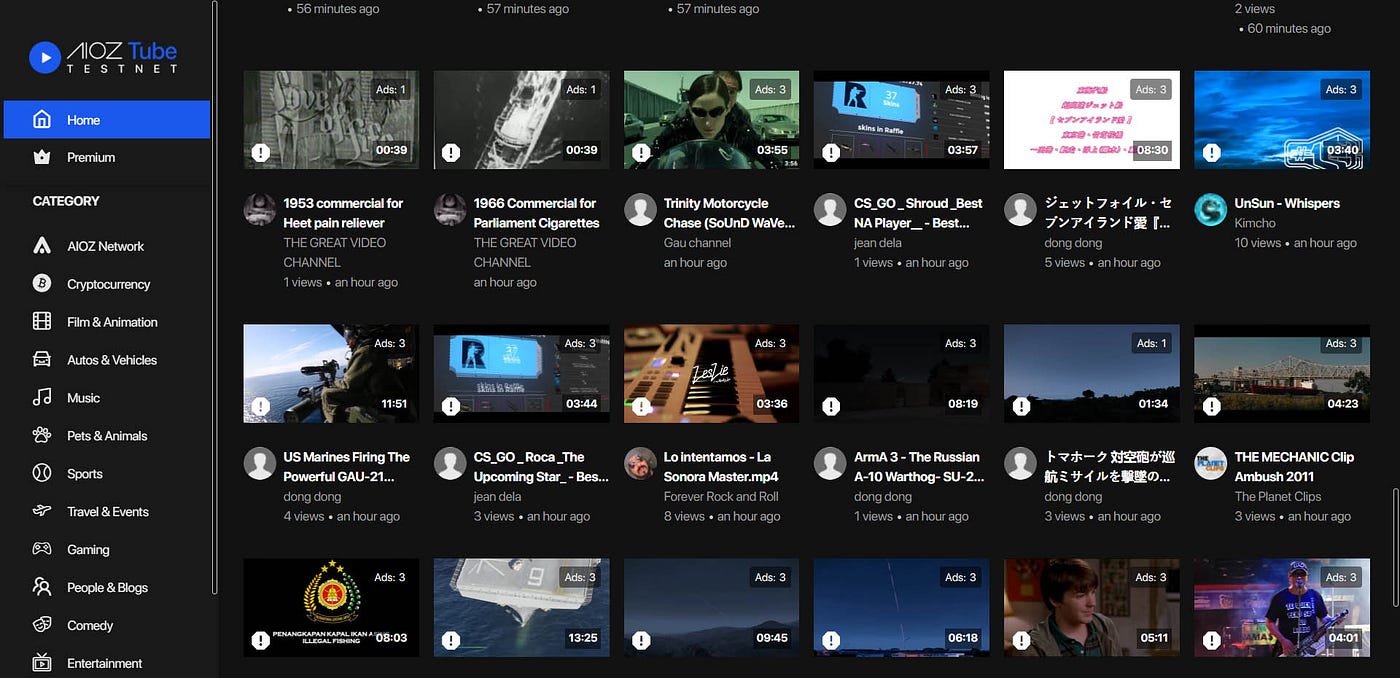Click the AIOZ Network category icon
Screen dimensions: 1400x678
(42, 245)
